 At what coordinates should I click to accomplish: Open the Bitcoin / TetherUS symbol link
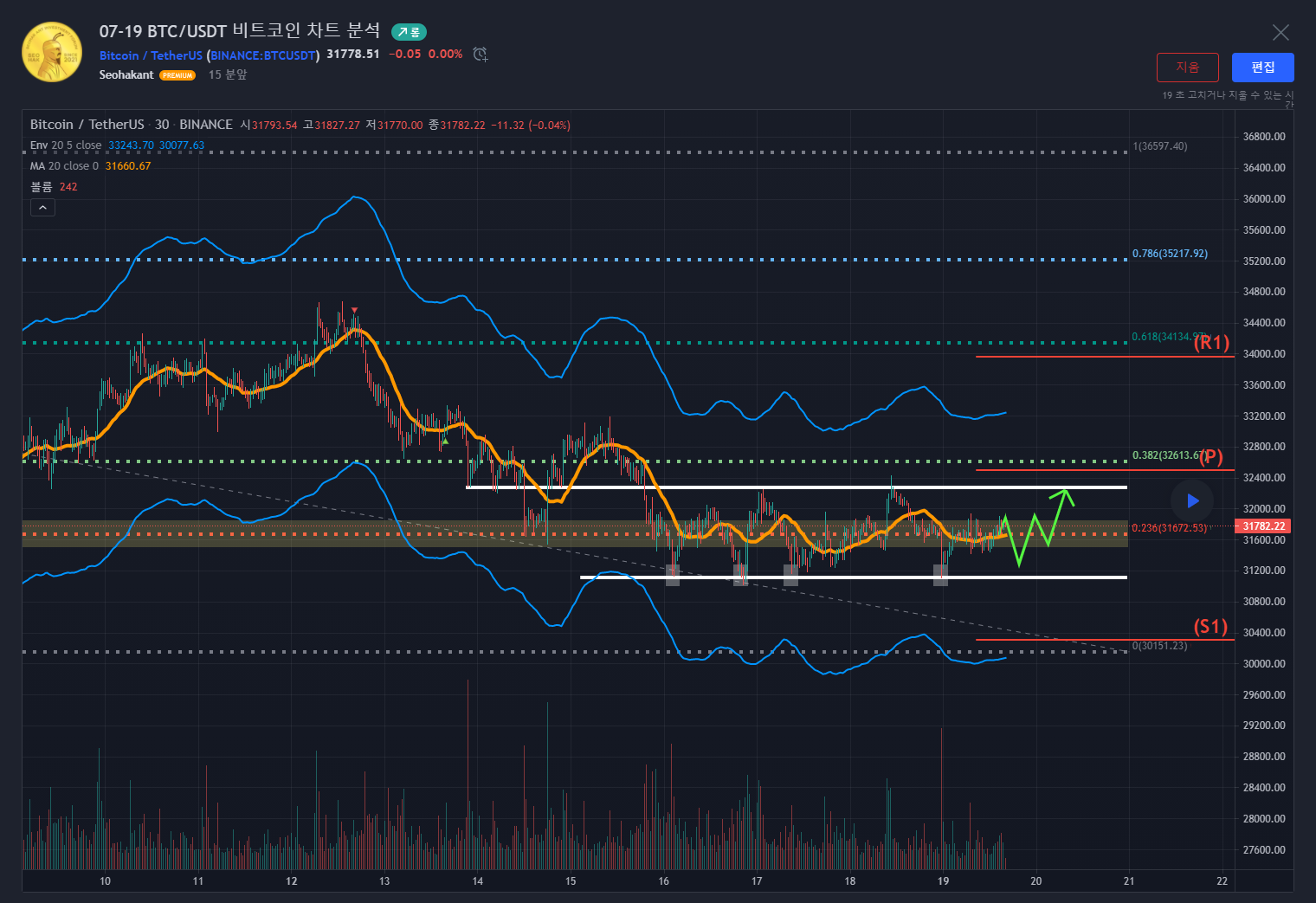(x=151, y=55)
